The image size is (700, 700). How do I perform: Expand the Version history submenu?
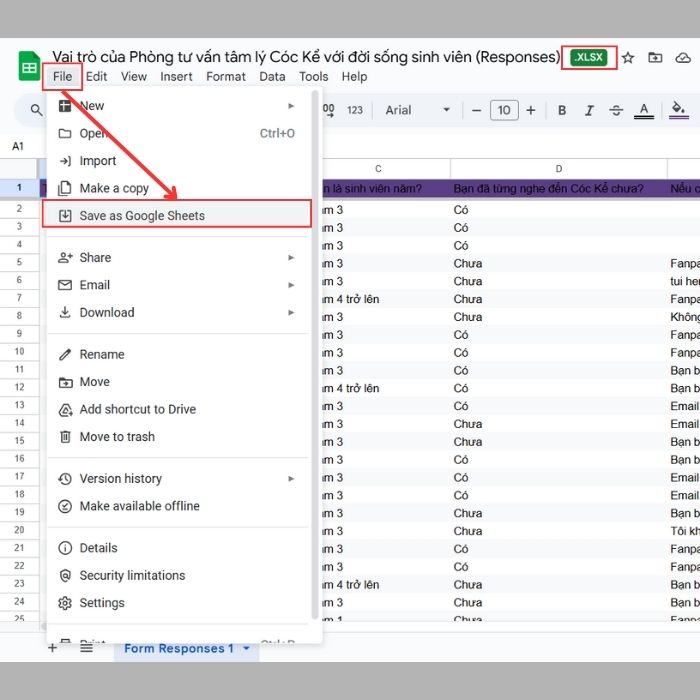point(176,479)
